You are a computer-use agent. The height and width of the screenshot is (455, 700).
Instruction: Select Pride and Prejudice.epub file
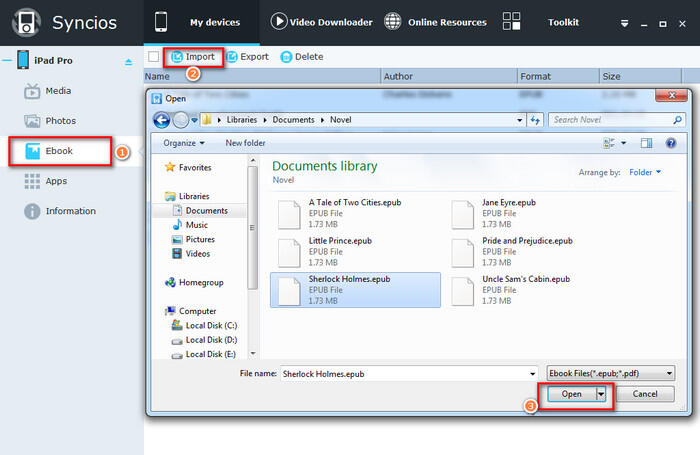point(528,252)
